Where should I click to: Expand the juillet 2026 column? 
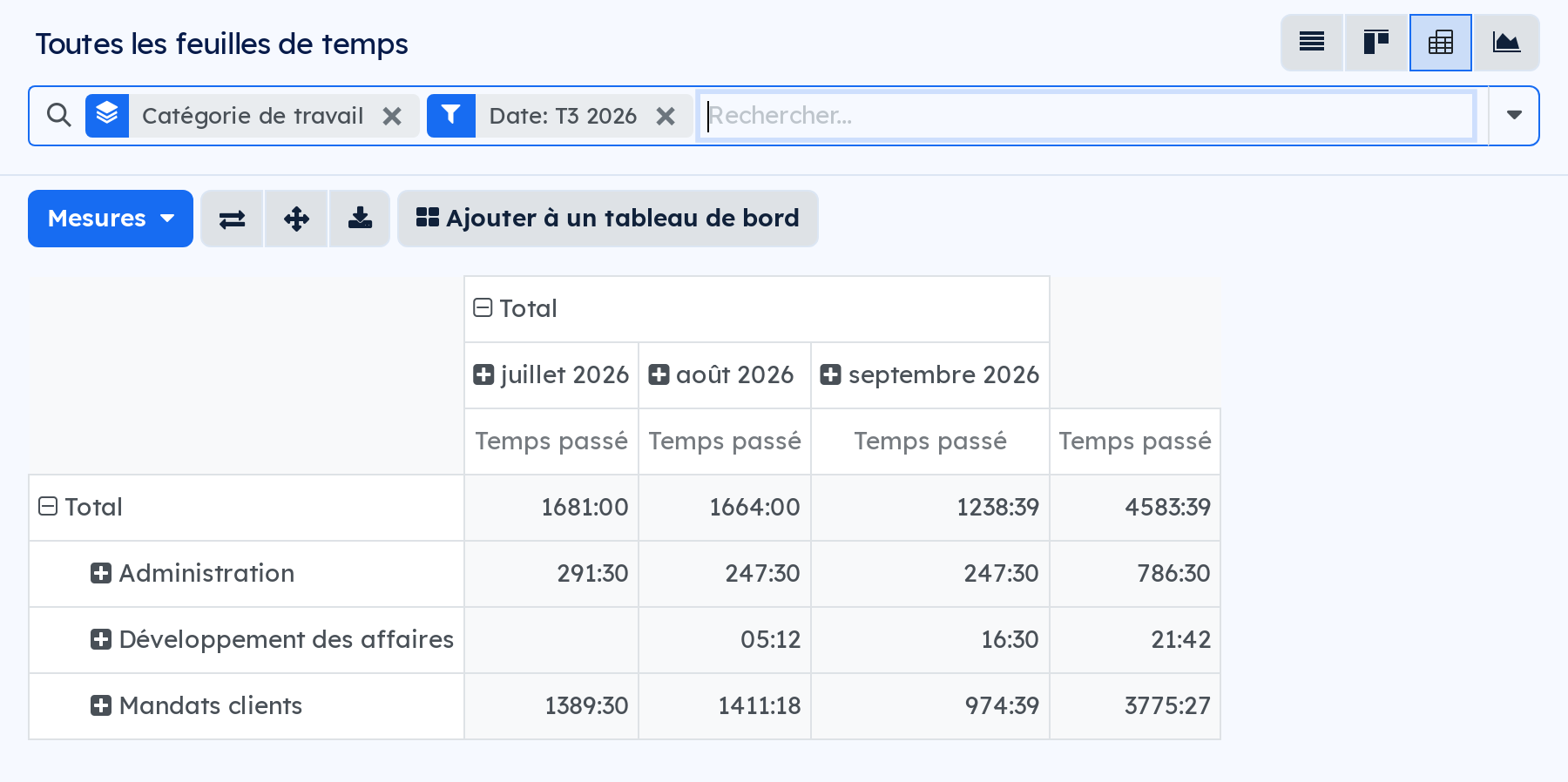point(551,375)
